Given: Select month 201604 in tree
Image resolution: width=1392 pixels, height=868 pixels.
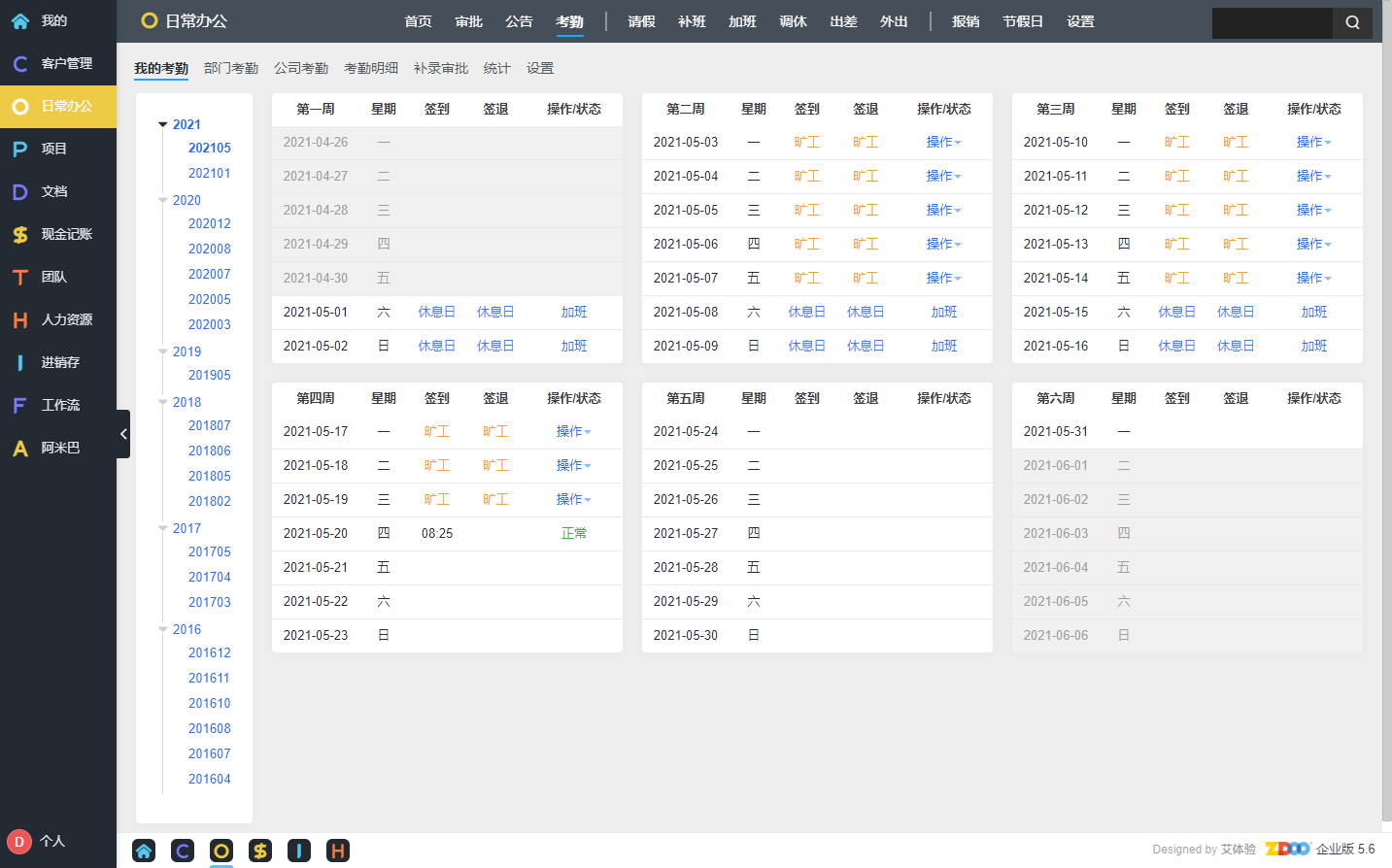Looking at the screenshot, I should [210, 779].
